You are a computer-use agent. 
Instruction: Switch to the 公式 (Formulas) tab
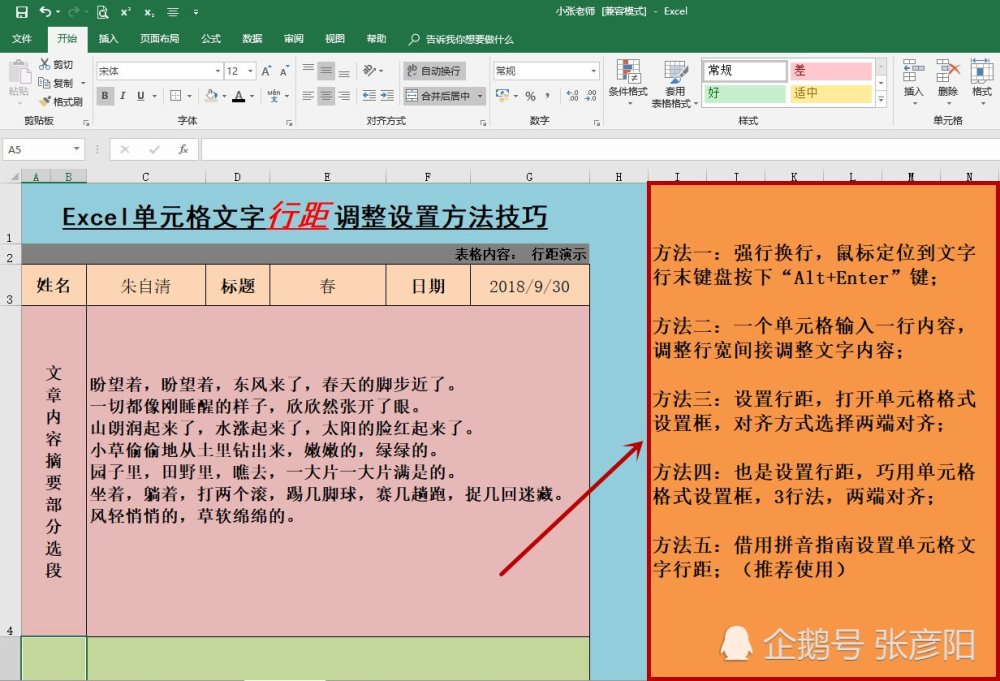[211, 39]
